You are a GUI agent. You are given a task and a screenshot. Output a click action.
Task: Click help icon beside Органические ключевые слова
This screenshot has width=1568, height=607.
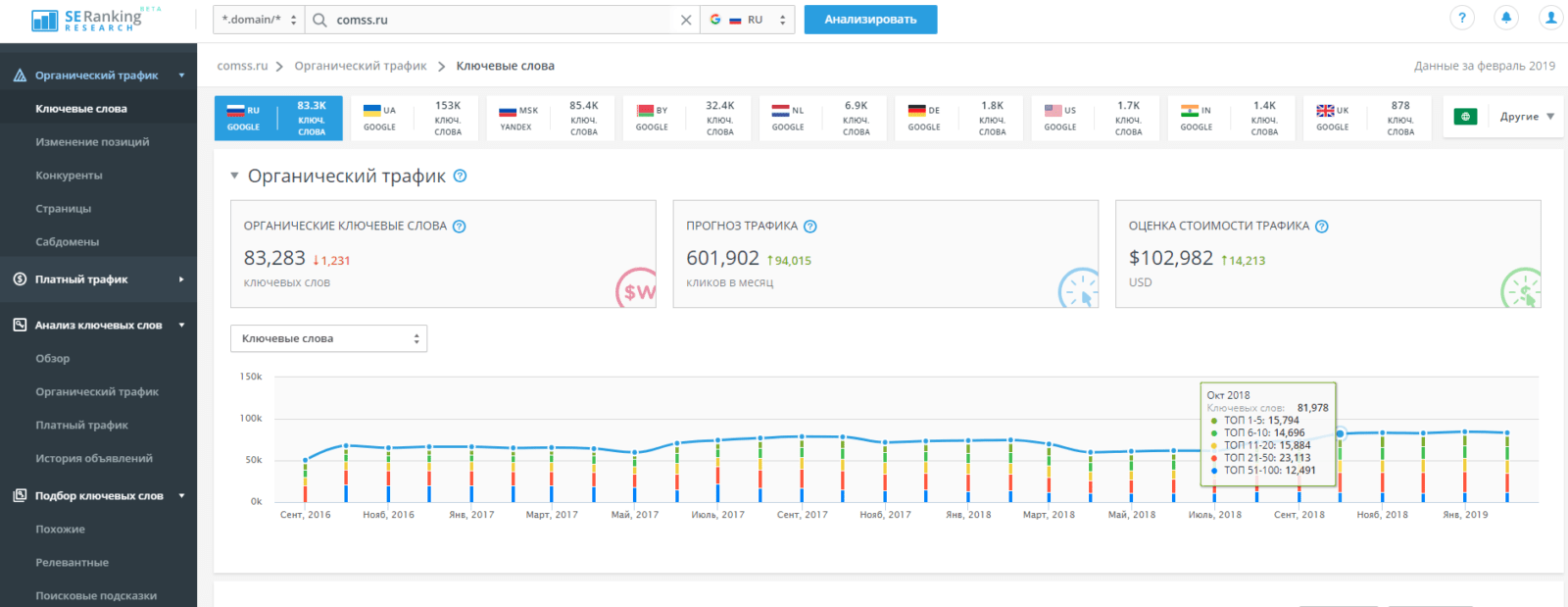click(460, 227)
